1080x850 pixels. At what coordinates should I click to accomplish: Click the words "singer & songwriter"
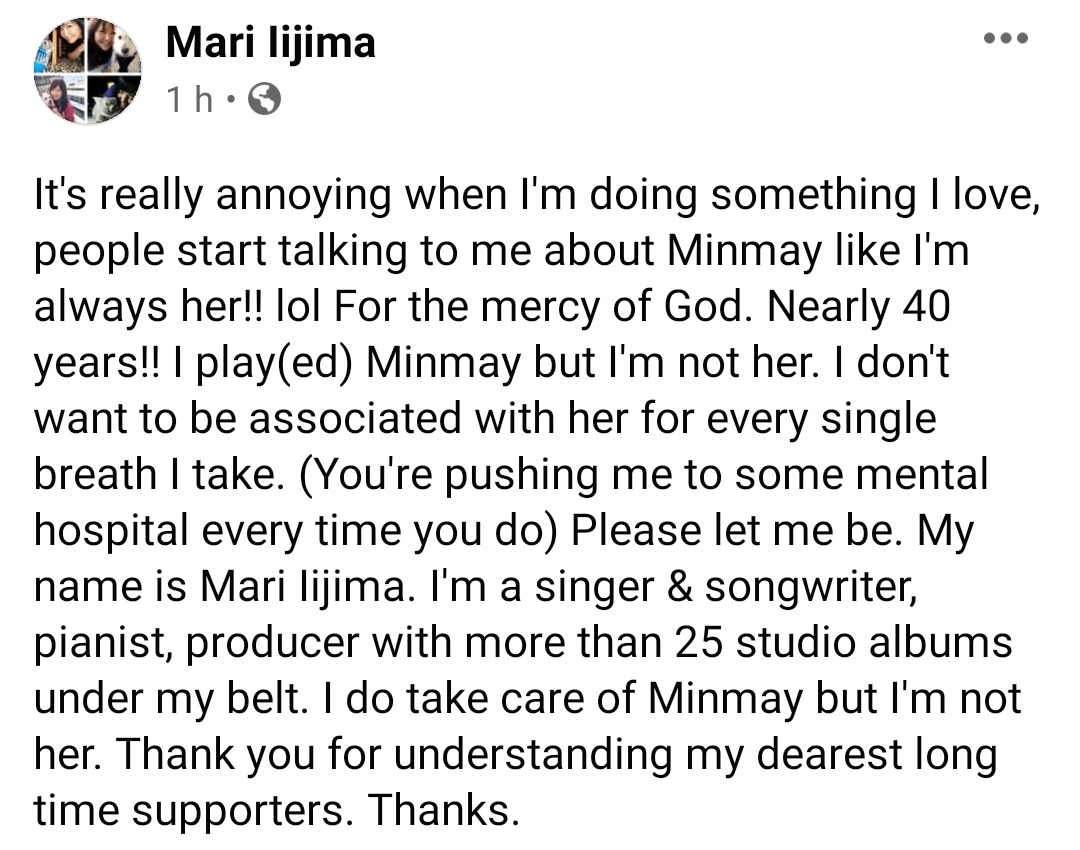click(x=726, y=588)
